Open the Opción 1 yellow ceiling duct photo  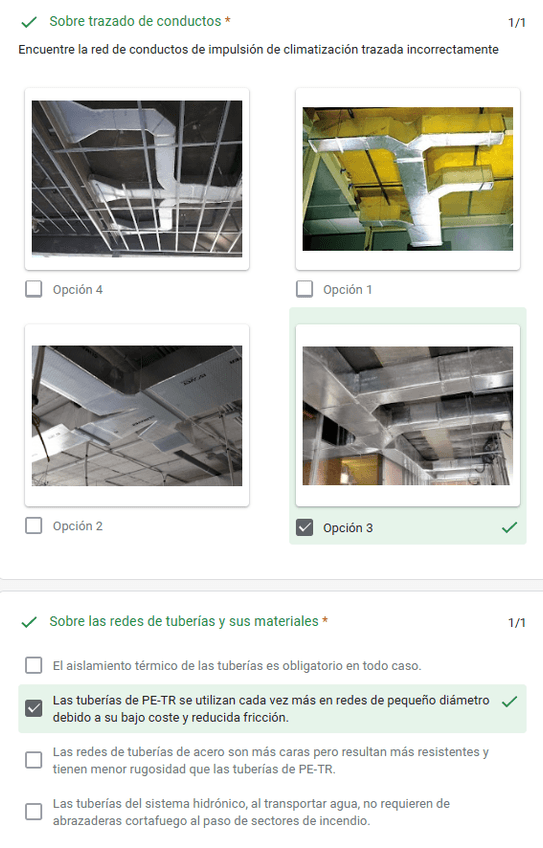(x=408, y=178)
